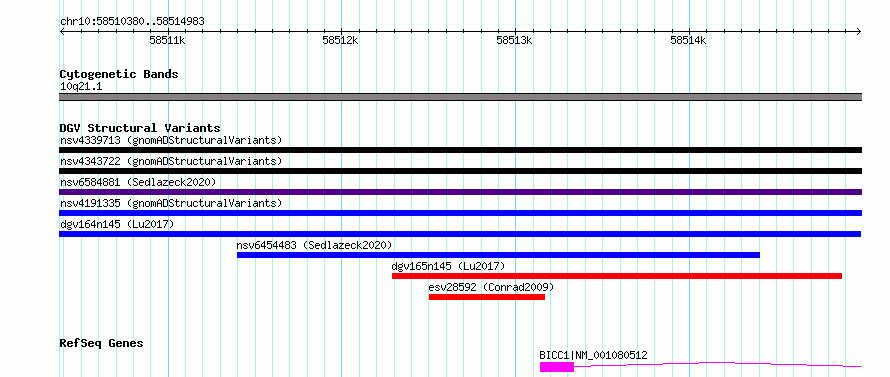
Task: Click the nsv6584881 (Sedlazeck2020) label
Action: (138, 182)
